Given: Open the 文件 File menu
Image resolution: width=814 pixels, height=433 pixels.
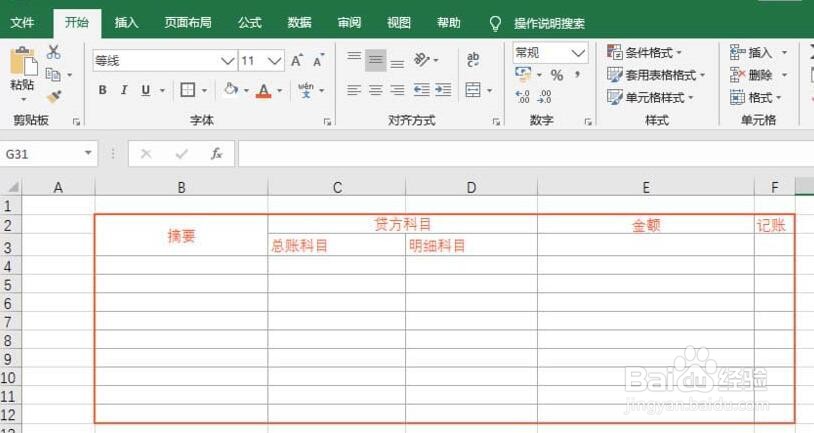Looking at the screenshot, I should pos(22,23).
